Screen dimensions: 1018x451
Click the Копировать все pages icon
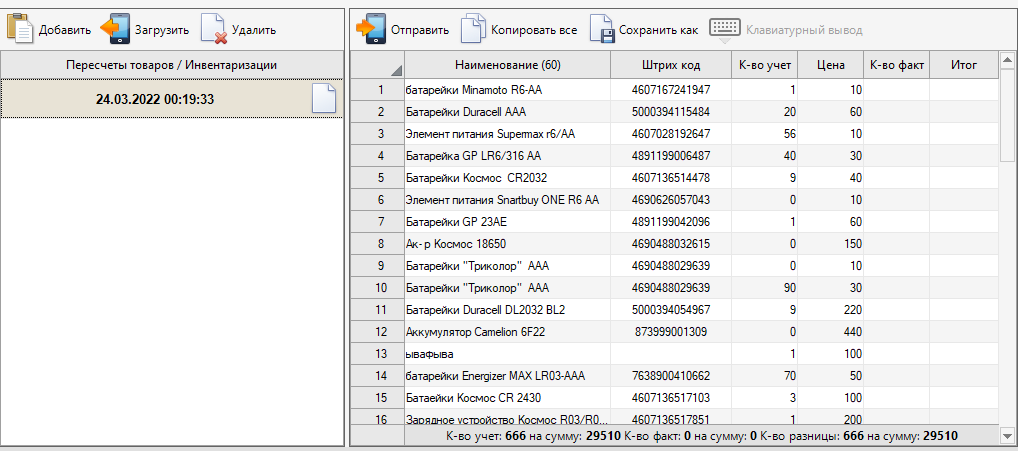click(x=473, y=29)
